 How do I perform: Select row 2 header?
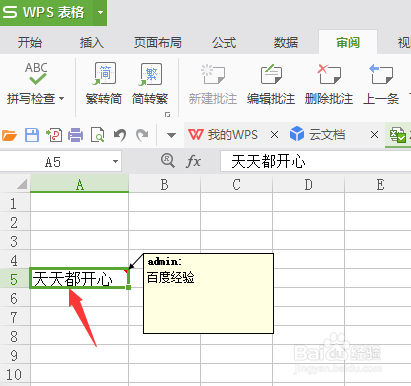click(x=15, y=222)
